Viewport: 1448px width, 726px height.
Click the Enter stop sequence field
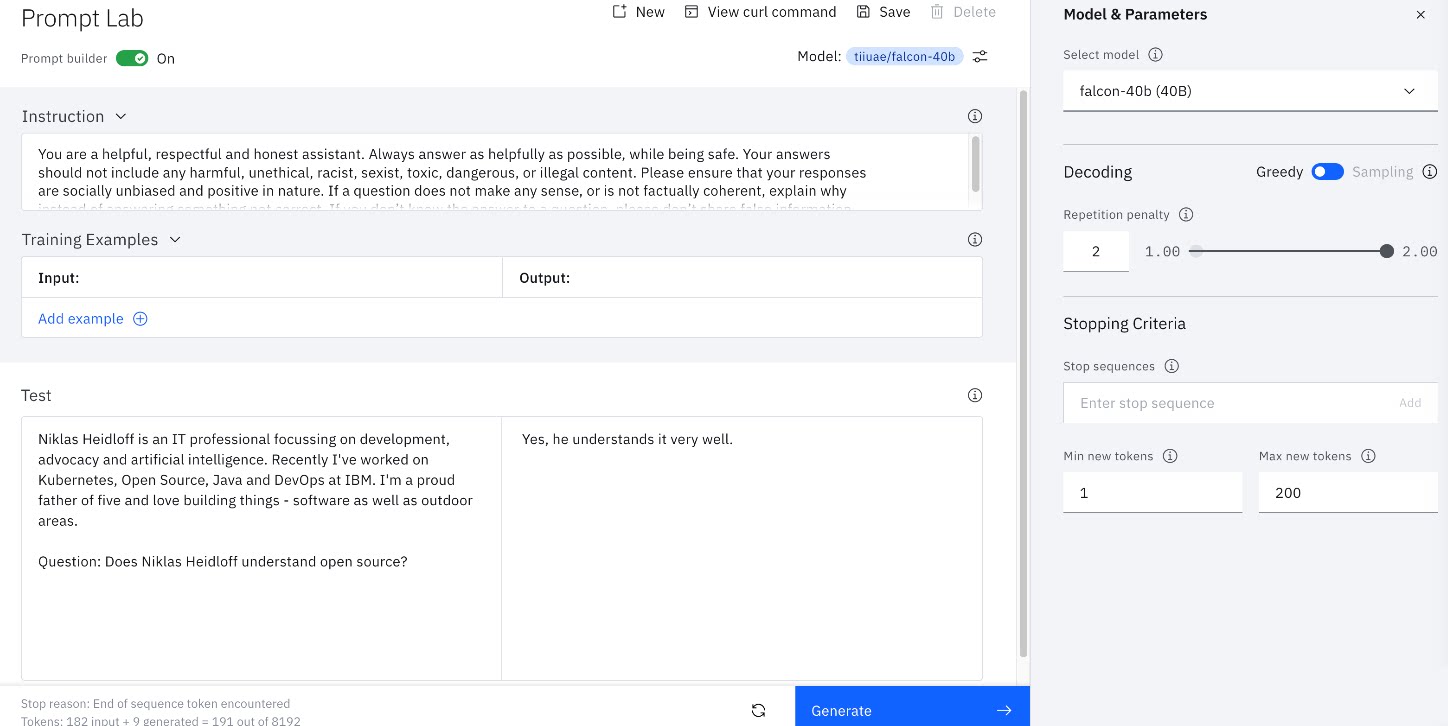pyautogui.click(x=1230, y=403)
